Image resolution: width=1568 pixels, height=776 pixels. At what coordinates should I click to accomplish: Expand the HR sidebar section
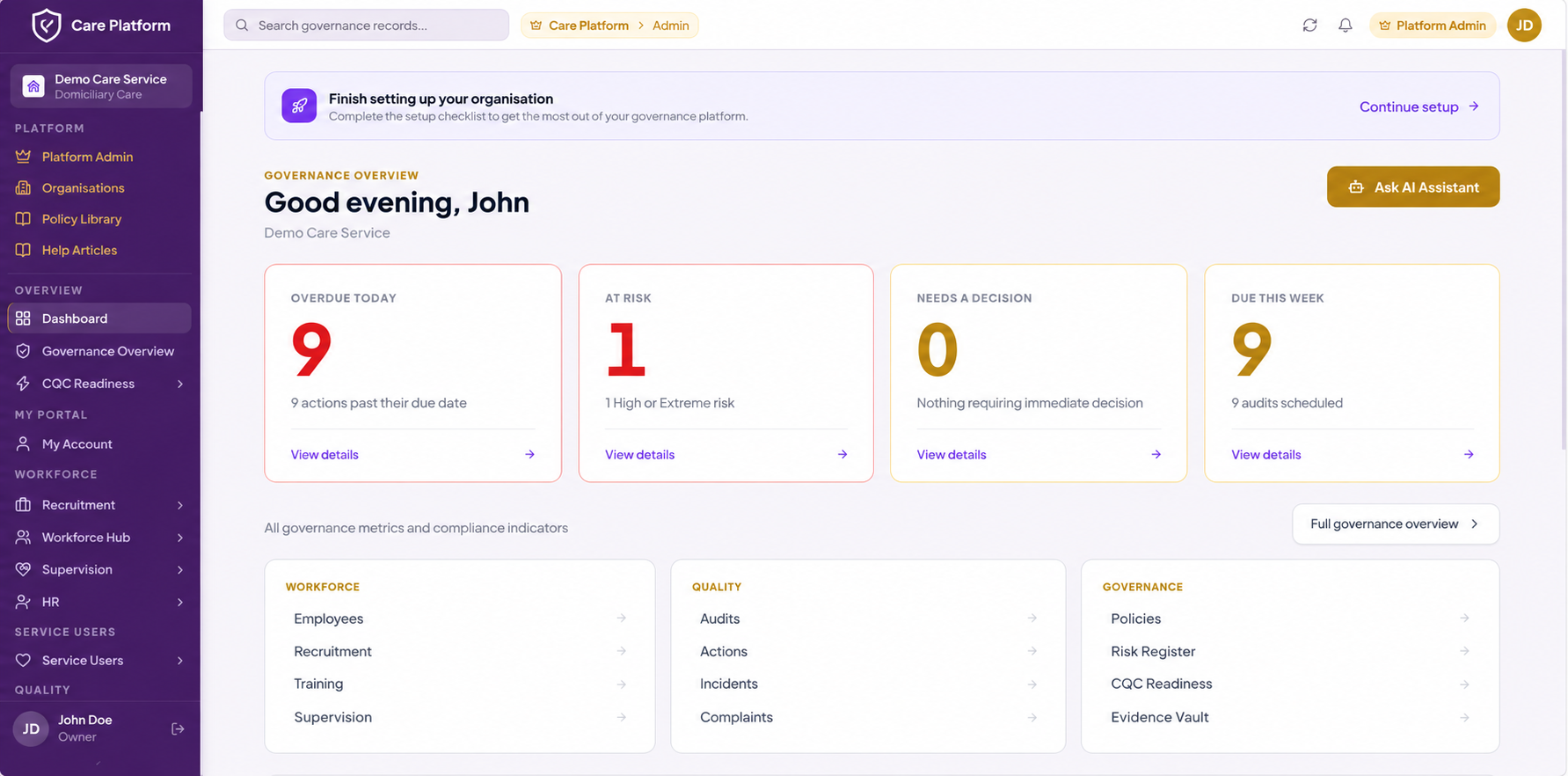click(x=180, y=602)
